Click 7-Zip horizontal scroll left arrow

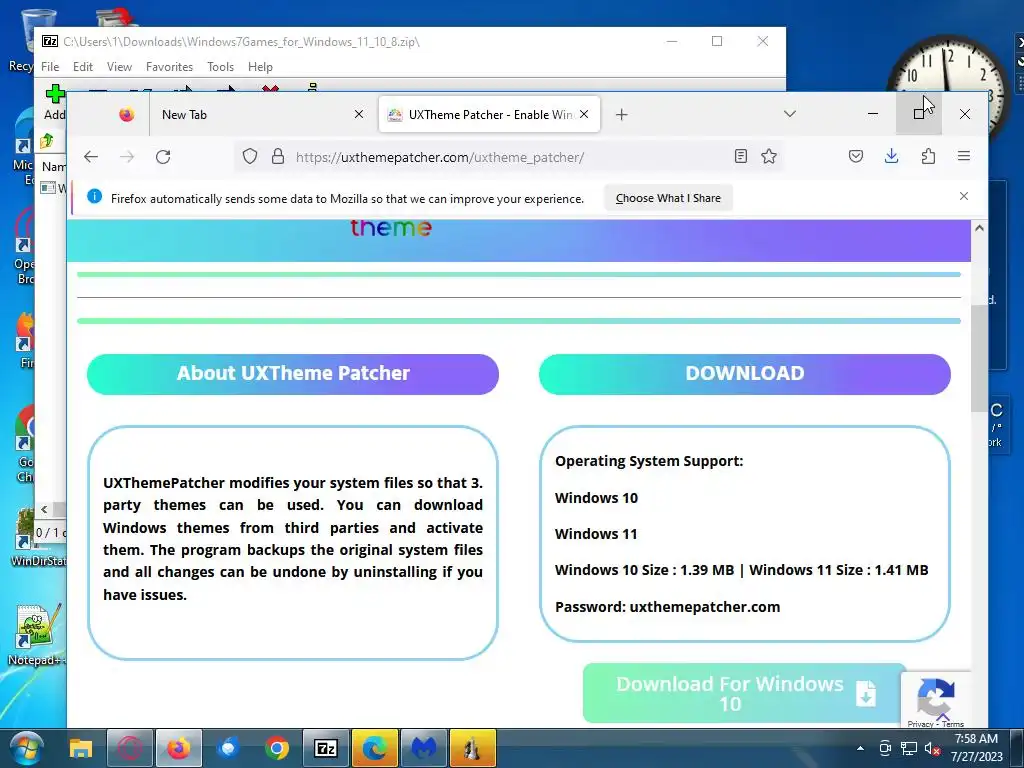[44, 509]
